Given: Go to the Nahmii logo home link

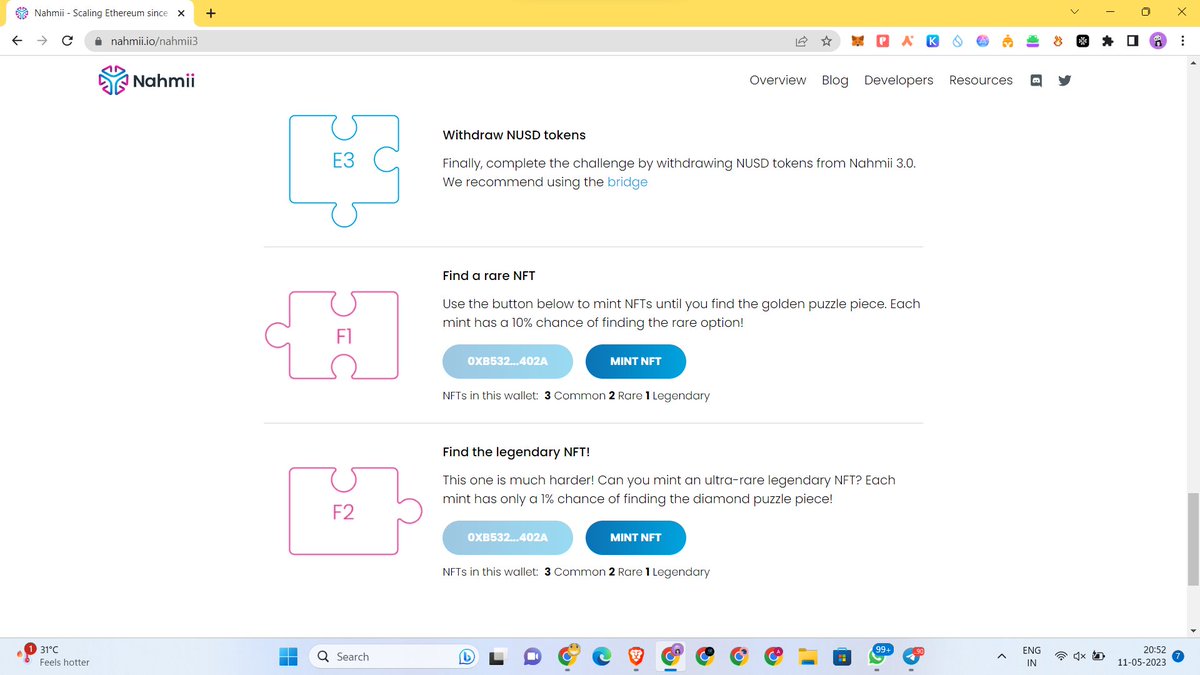Looking at the screenshot, I should point(146,81).
